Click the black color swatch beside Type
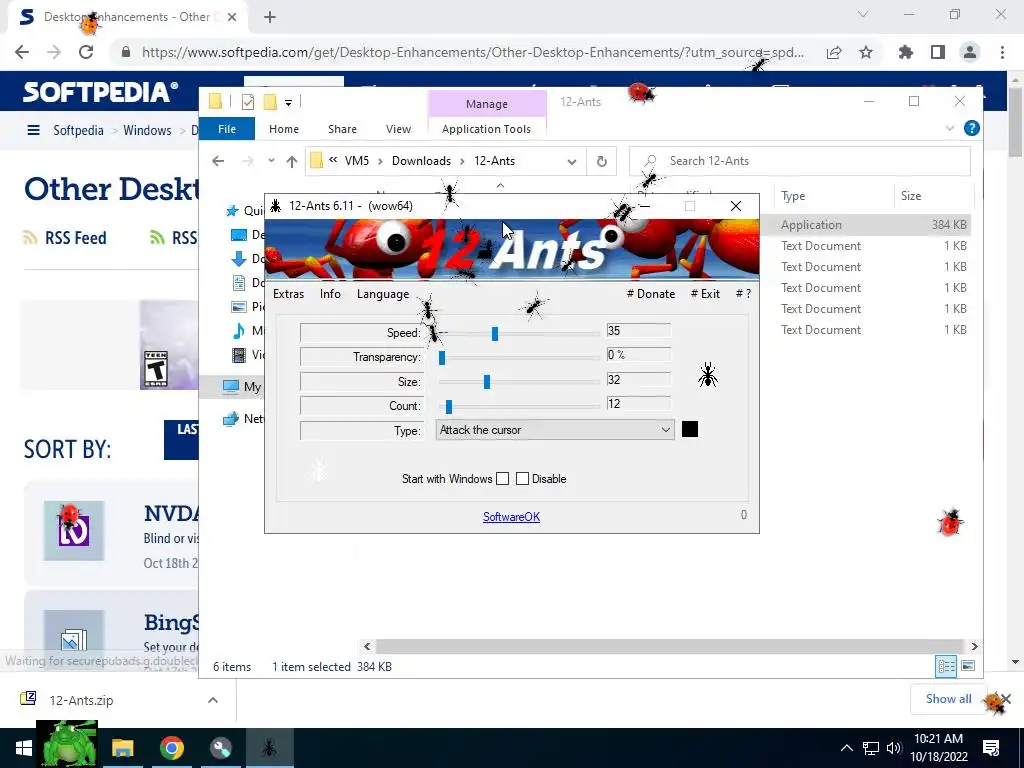This screenshot has height=768, width=1024. point(690,429)
